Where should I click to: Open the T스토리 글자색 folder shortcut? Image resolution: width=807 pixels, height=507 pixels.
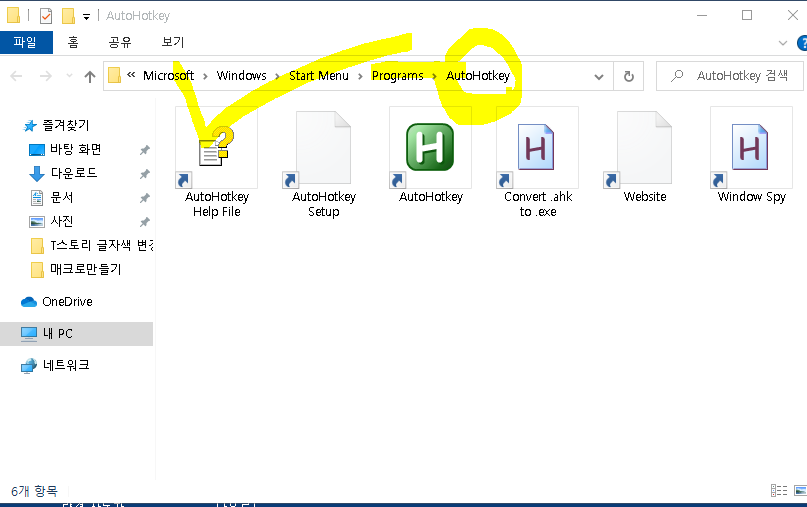click(x=92, y=246)
